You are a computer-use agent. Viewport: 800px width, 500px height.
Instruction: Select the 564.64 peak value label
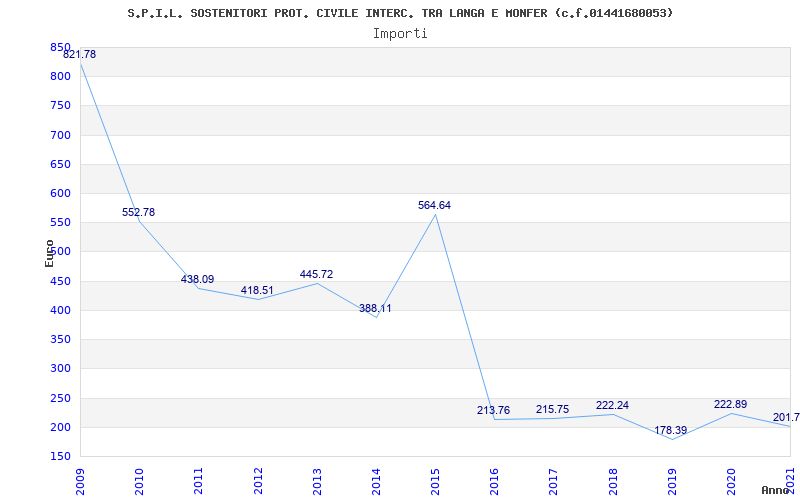[x=435, y=206]
